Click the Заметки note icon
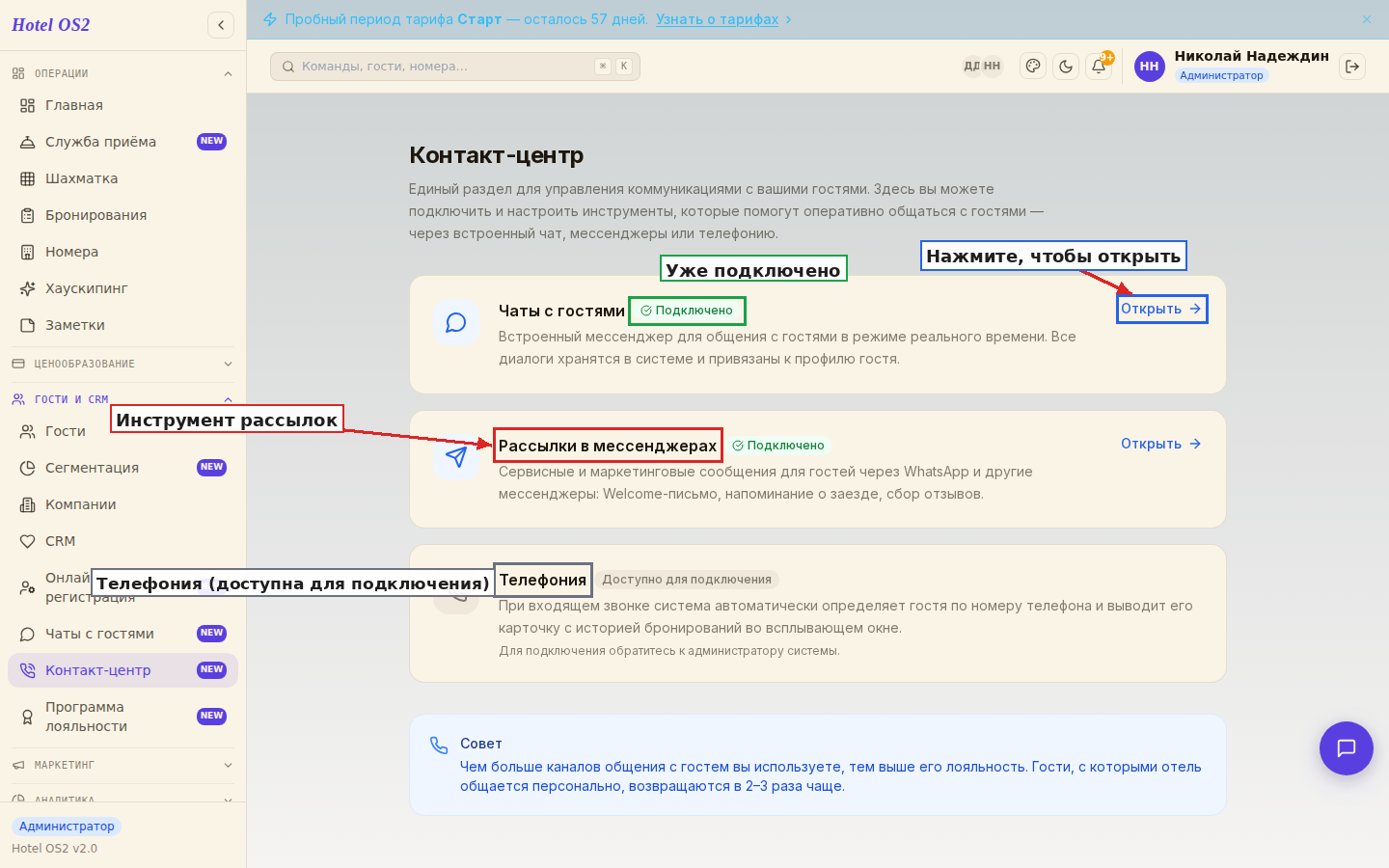Image resolution: width=1389 pixels, height=868 pixels. pyautogui.click(x=28, y=325)
